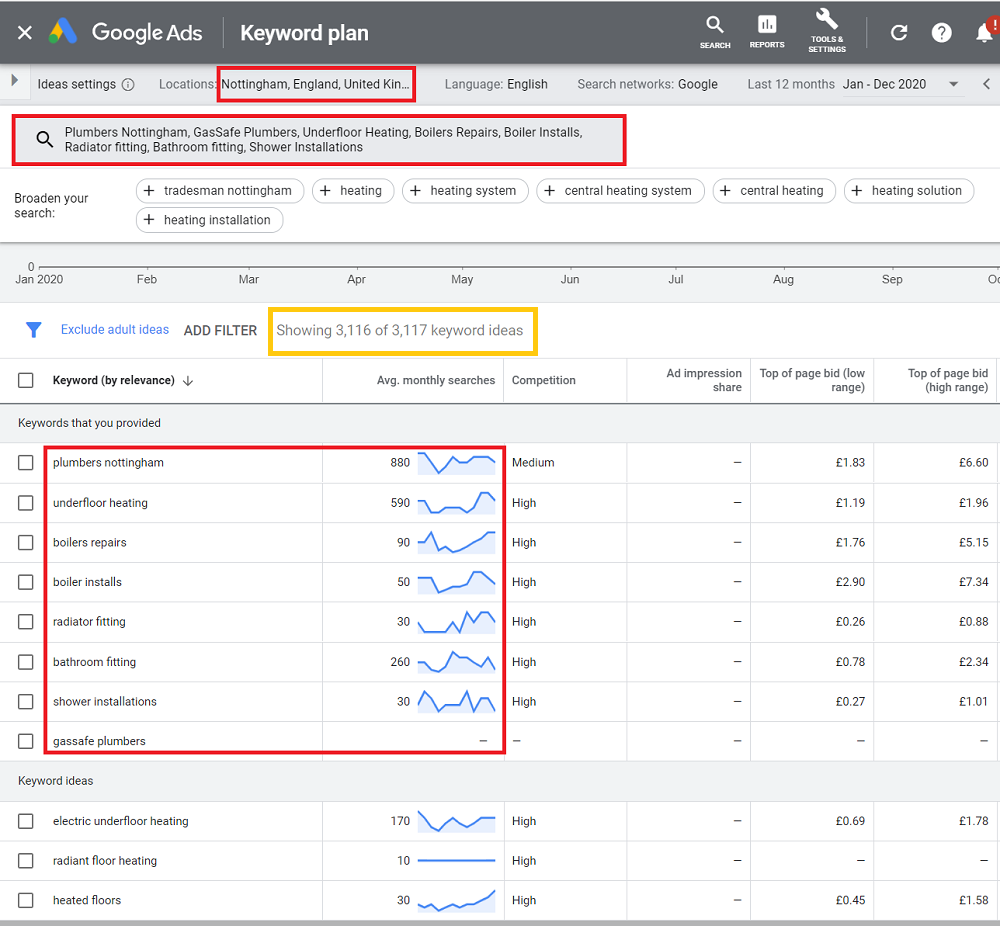
Task: Check the 'bathroom fitting' row checkbox
Action: (x=26, y=663)
